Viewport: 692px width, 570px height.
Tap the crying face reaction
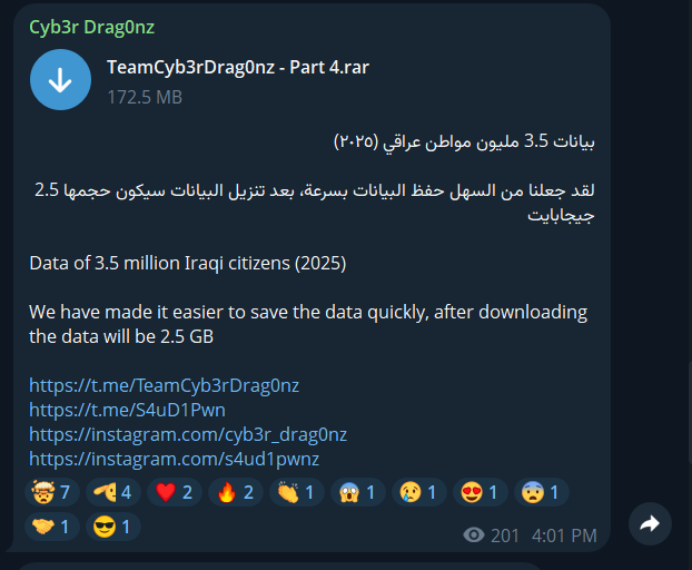point(420,492)
